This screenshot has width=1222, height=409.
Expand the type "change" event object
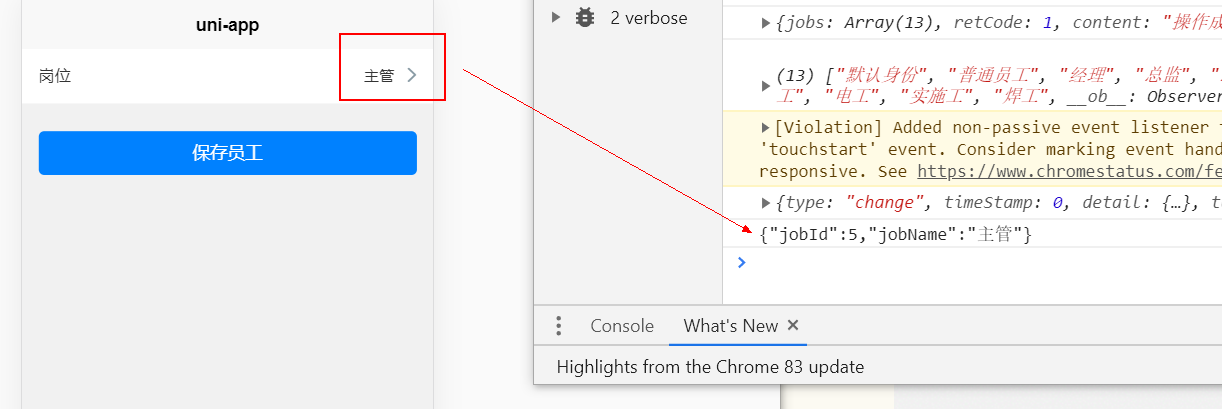[766, 203]
